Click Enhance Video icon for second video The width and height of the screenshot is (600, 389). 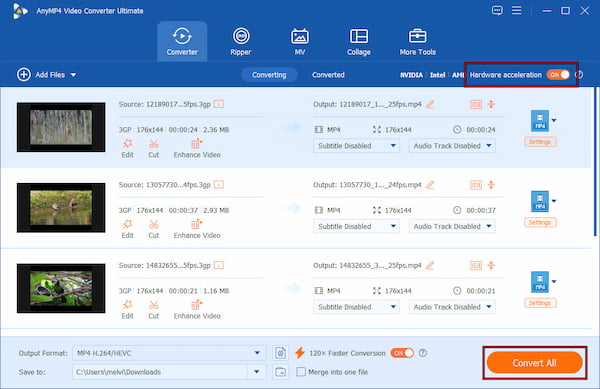coord(196,224)
